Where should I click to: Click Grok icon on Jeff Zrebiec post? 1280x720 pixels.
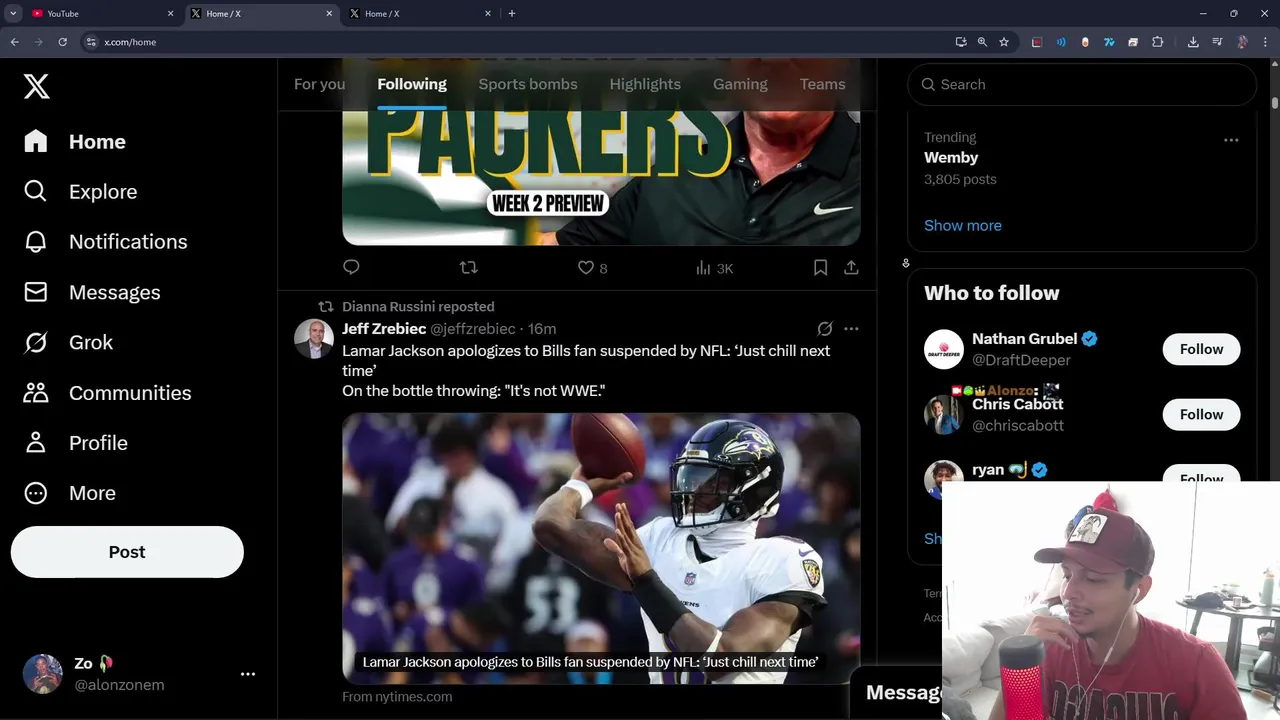coord(824,328)
